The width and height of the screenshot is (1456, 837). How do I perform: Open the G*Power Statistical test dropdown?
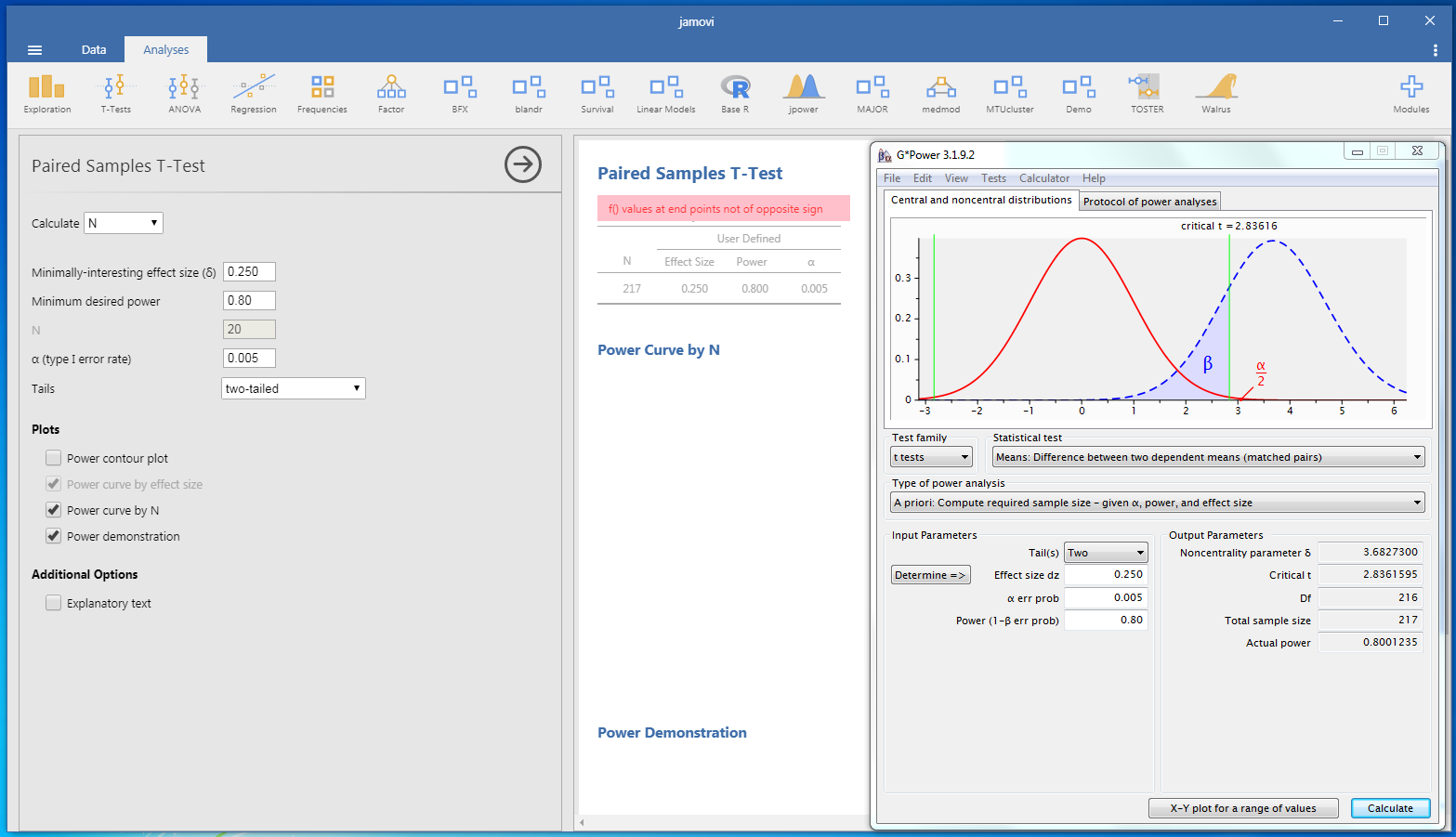(1208, 457)
